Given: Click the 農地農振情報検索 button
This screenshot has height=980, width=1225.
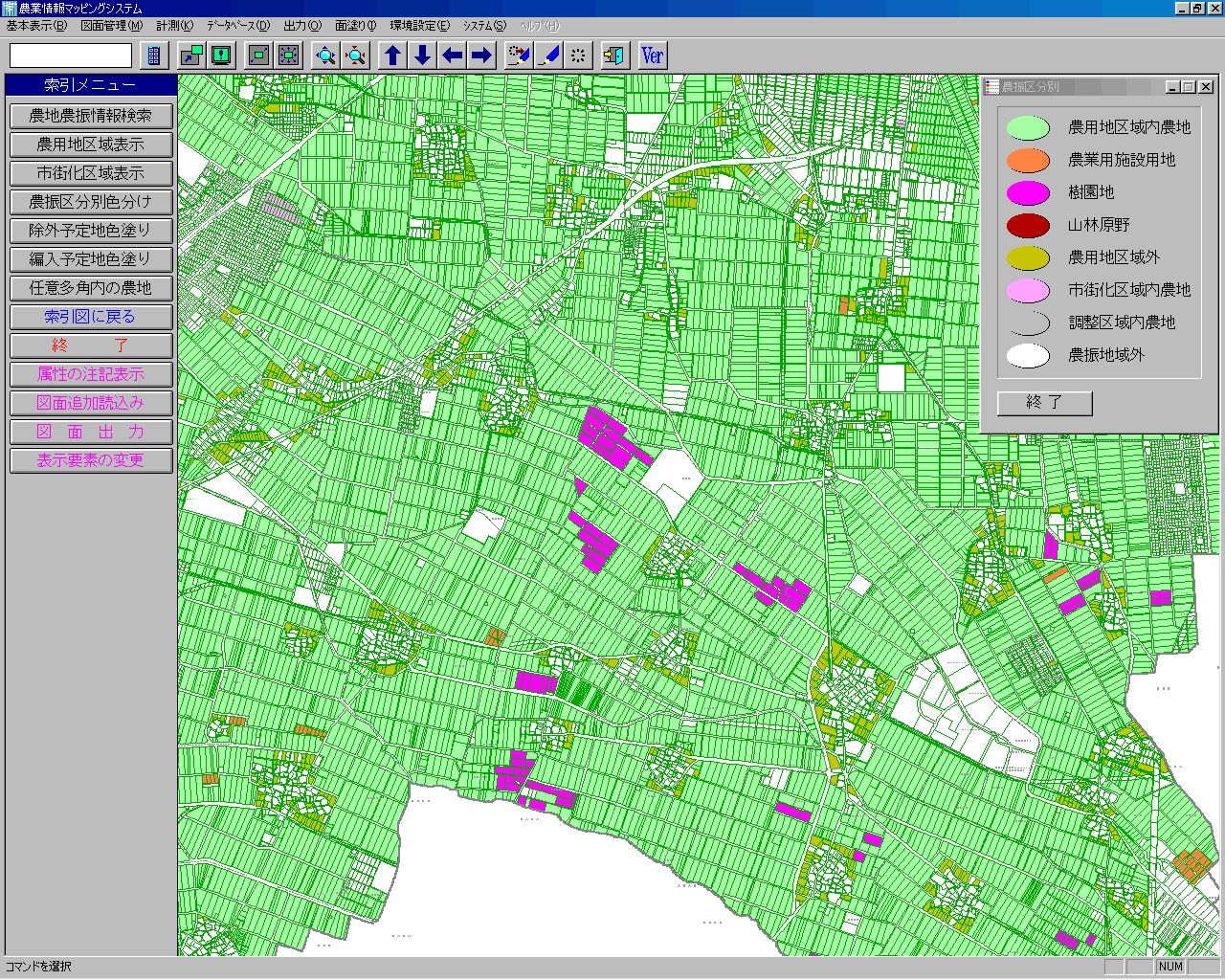Looking at the screenshot, I should point(91,116).
